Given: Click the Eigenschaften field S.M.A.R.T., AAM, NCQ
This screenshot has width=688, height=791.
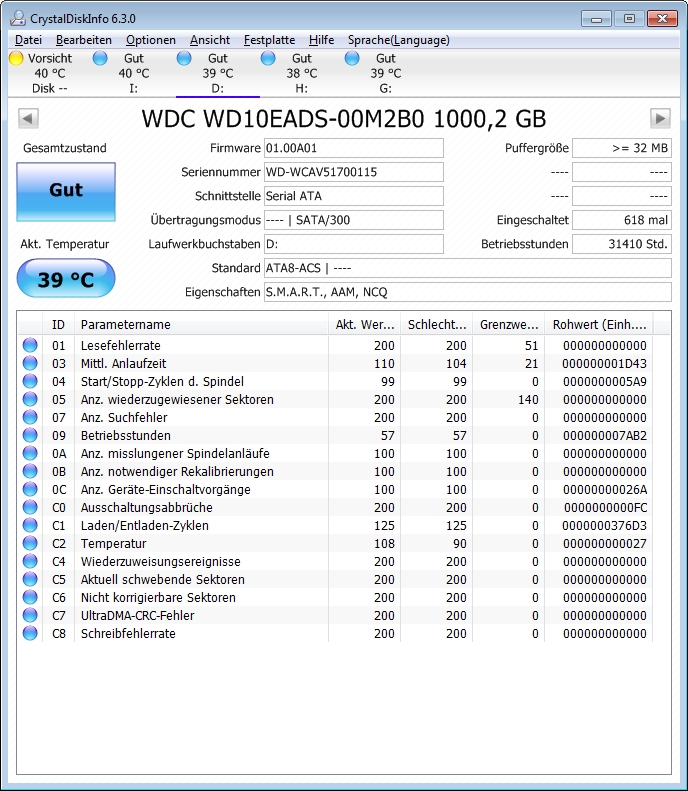Looking at the screenshot, I should (x=468, y=292).
